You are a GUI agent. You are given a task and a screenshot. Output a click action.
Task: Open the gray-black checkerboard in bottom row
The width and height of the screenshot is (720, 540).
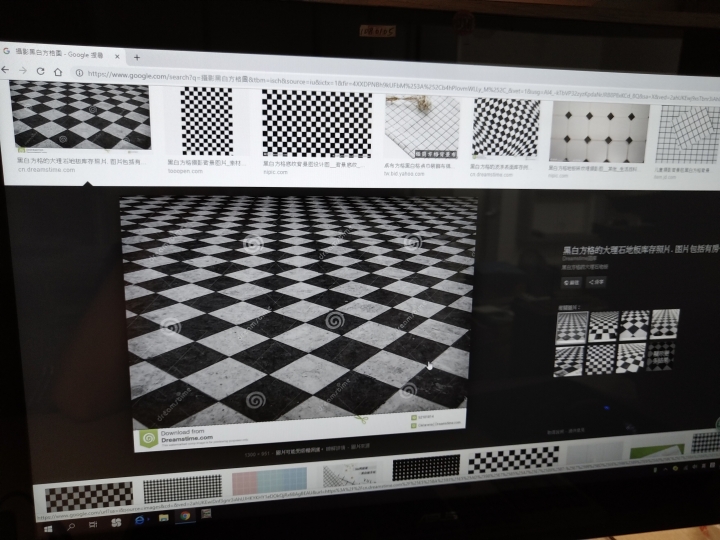pyautogui.click(x=89, y=496)
